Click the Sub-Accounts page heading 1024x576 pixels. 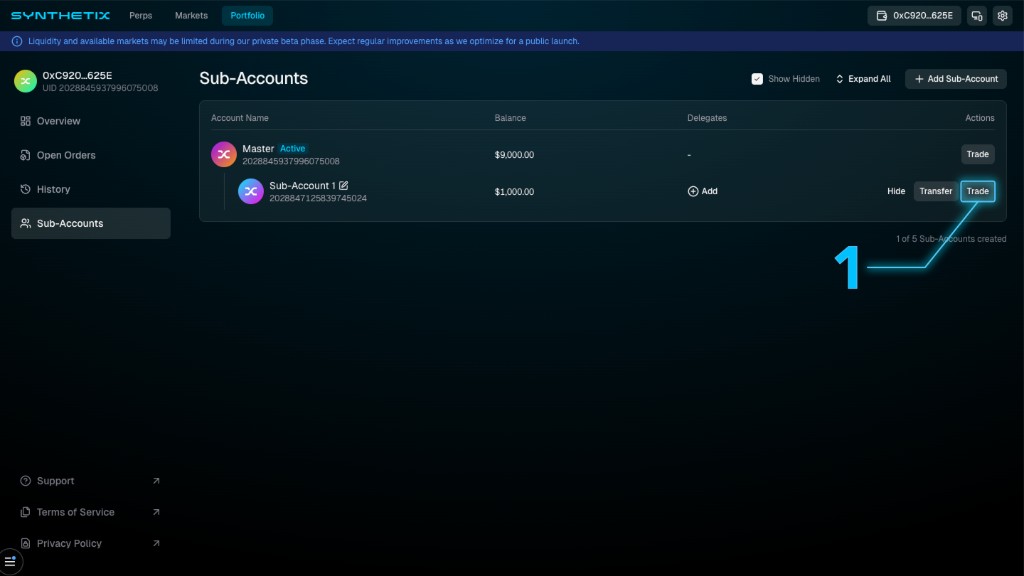(x=253, y=78)
